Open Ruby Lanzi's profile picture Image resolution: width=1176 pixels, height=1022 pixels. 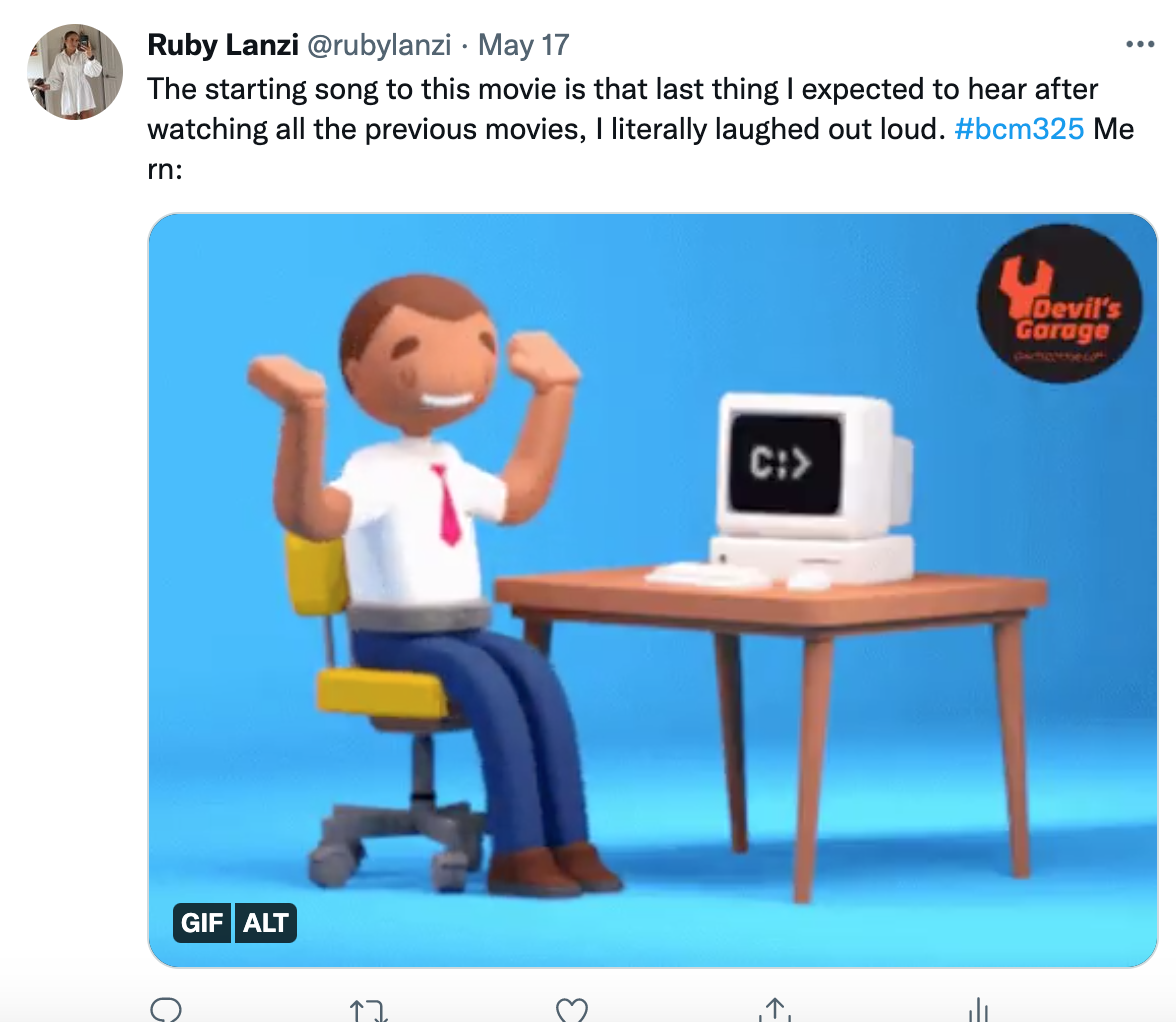75,72
